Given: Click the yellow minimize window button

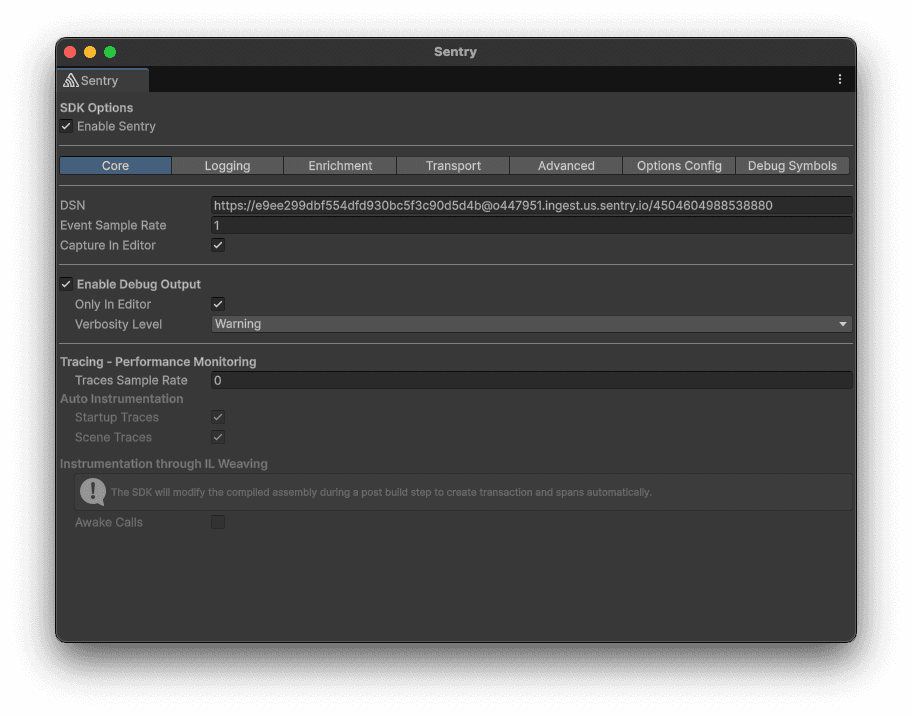Looking at the screenshot, I should [90, 52].
